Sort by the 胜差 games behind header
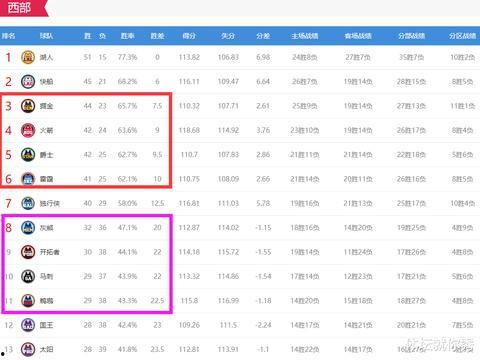 click(x=157, y=36)
